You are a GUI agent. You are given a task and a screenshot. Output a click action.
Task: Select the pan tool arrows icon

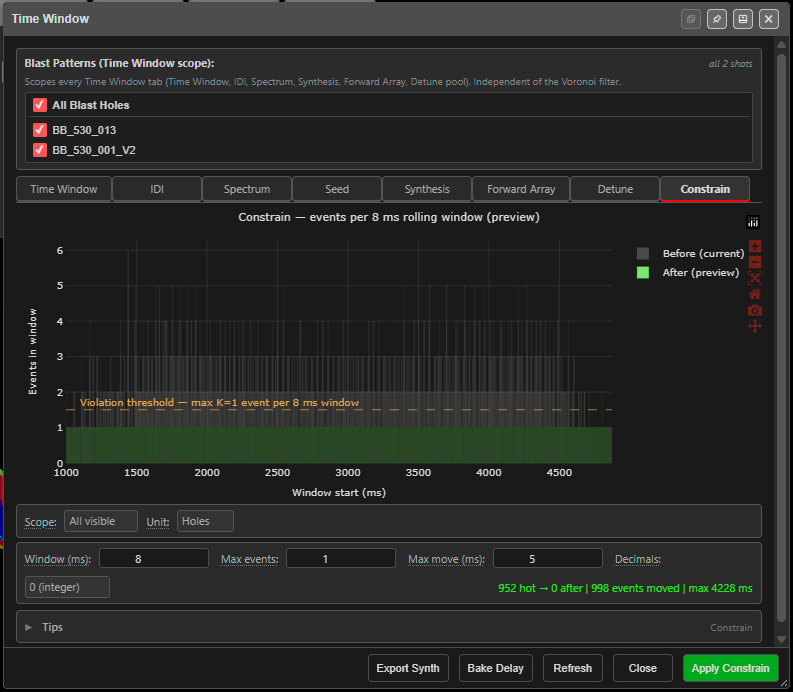755,326
